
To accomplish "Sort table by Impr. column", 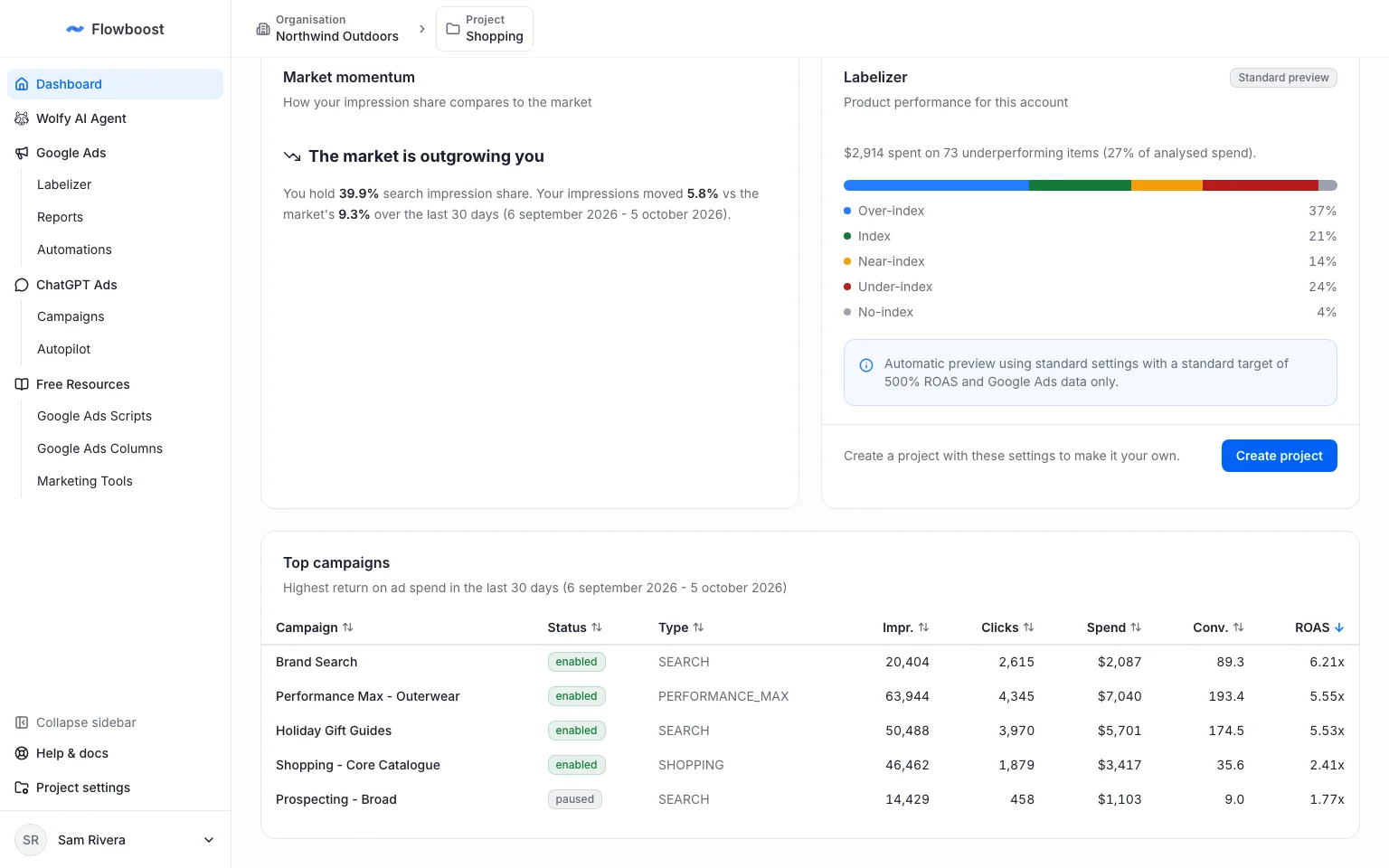I will click(906, 627).
